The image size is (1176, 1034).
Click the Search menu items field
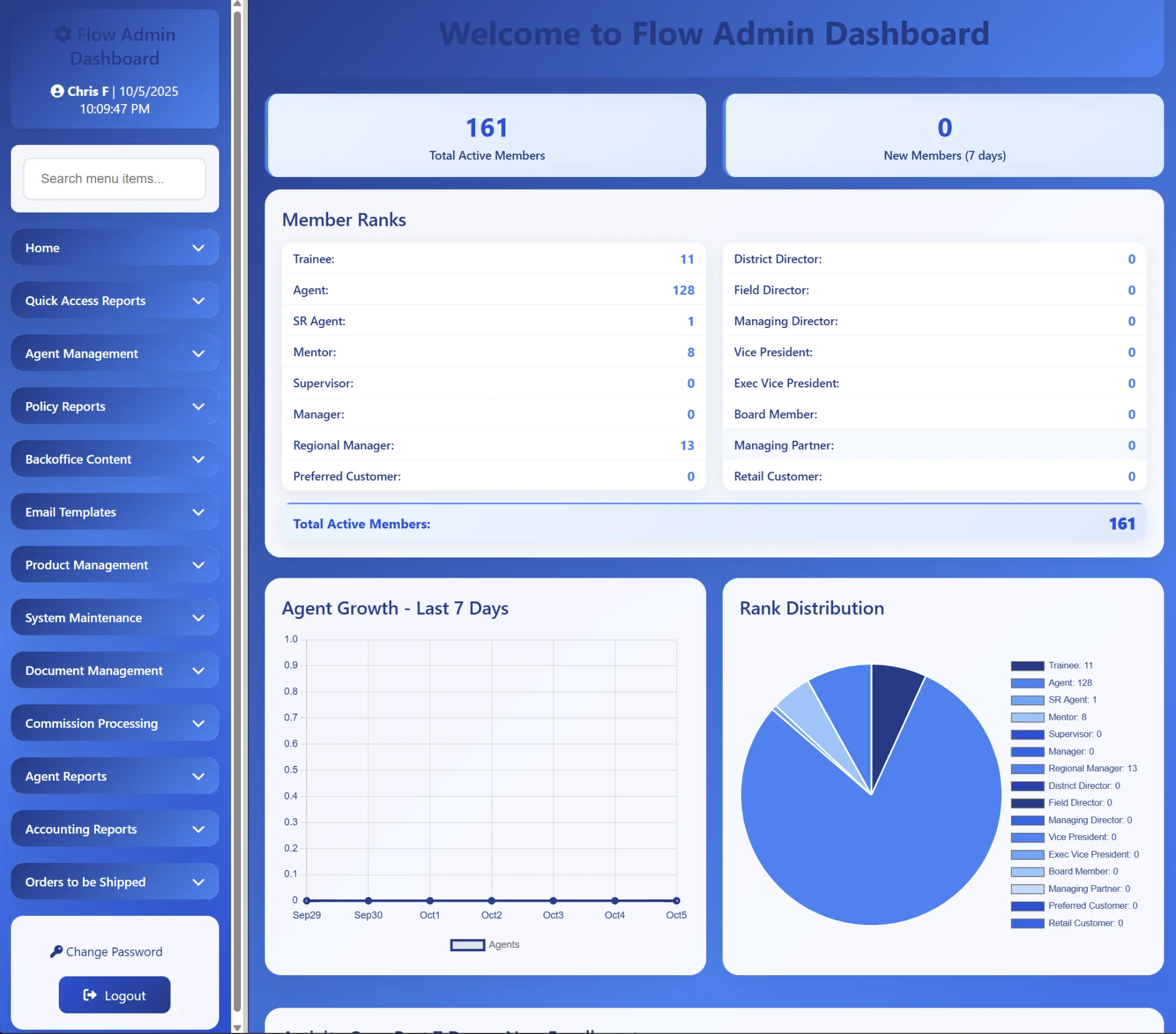(x=115, y=179)
